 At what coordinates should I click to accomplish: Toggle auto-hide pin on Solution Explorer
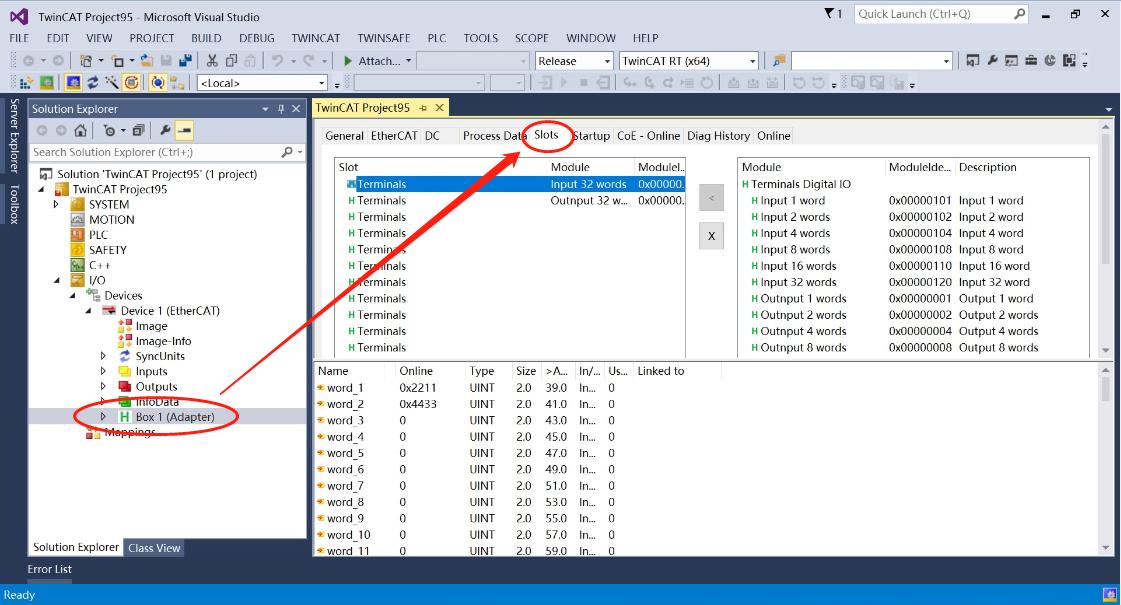click(x=281, y=109)
